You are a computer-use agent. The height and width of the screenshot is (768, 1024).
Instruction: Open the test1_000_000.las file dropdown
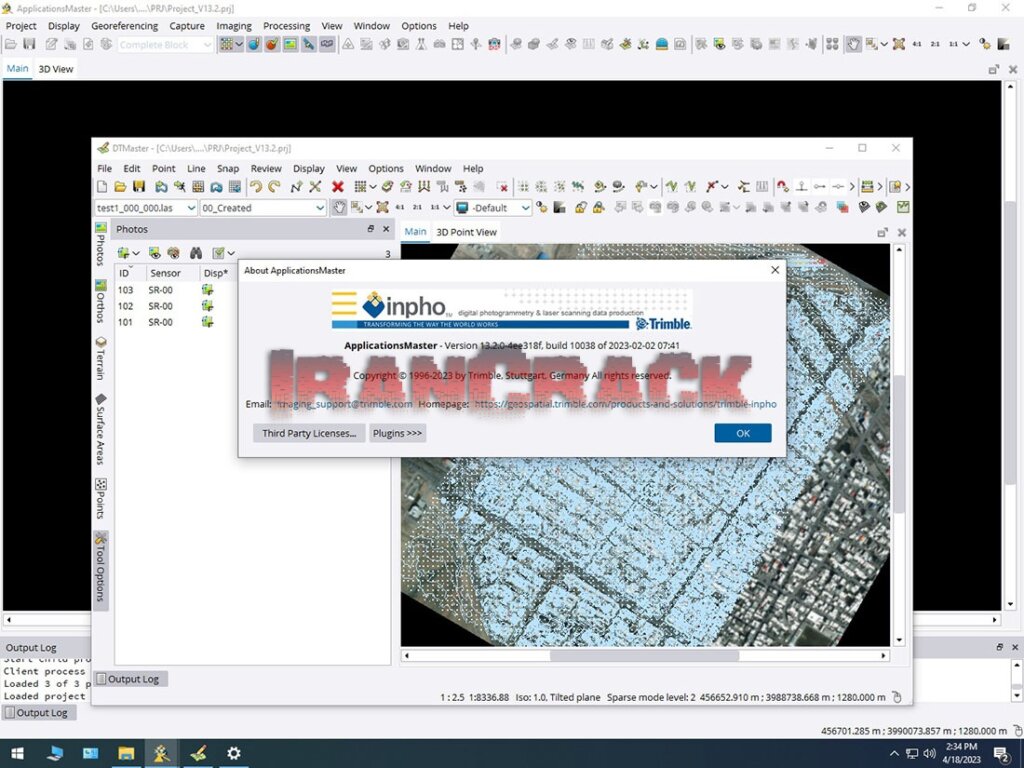[190, 207]
